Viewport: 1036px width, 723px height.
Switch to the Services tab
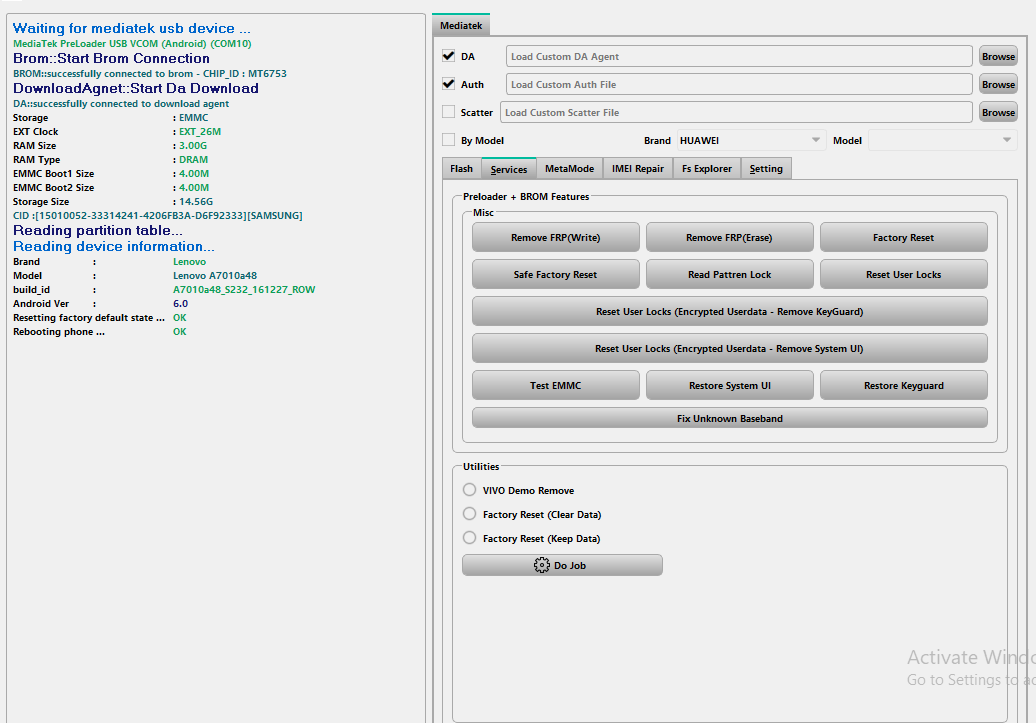pyautogui.click(x=509, y=169)
